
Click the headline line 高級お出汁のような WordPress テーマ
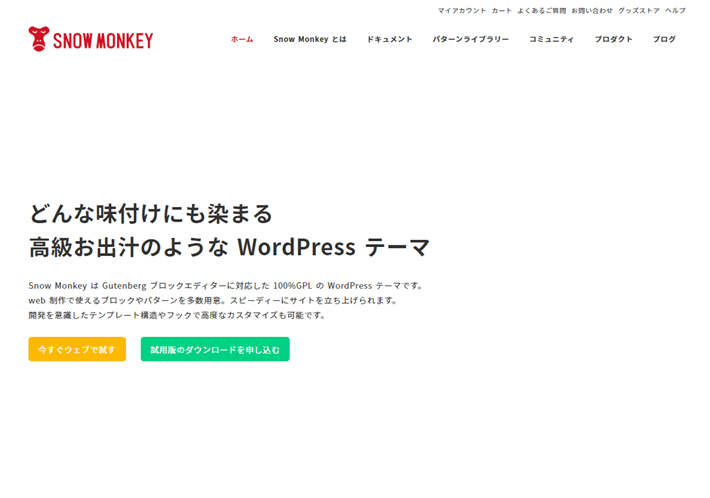click(229, 247)
